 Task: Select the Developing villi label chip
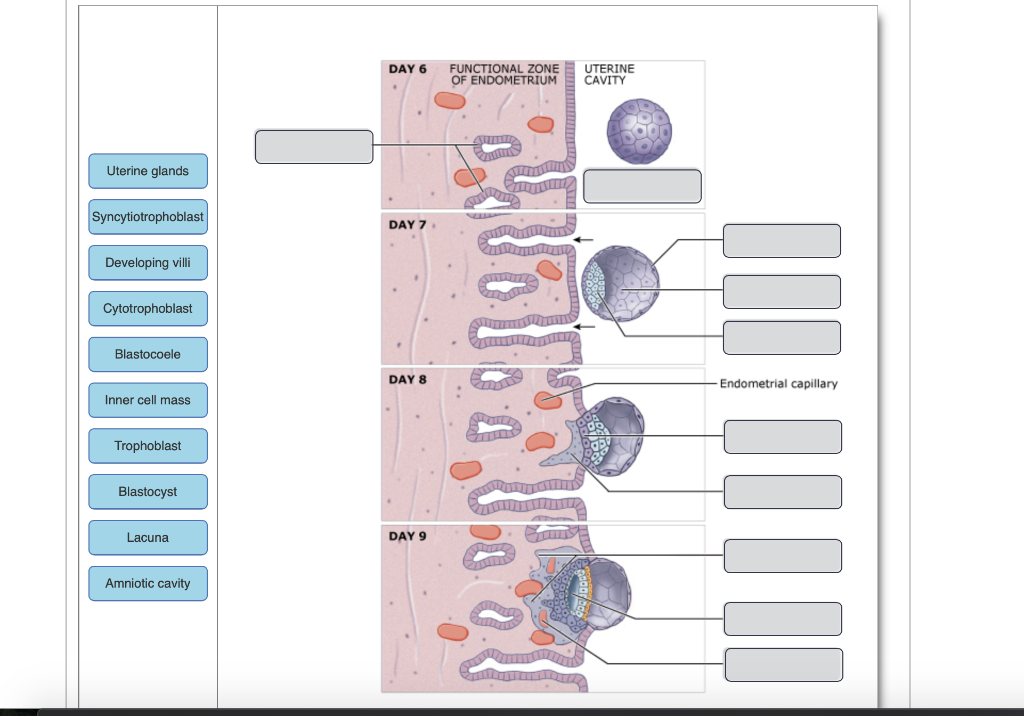pos(147,262)
